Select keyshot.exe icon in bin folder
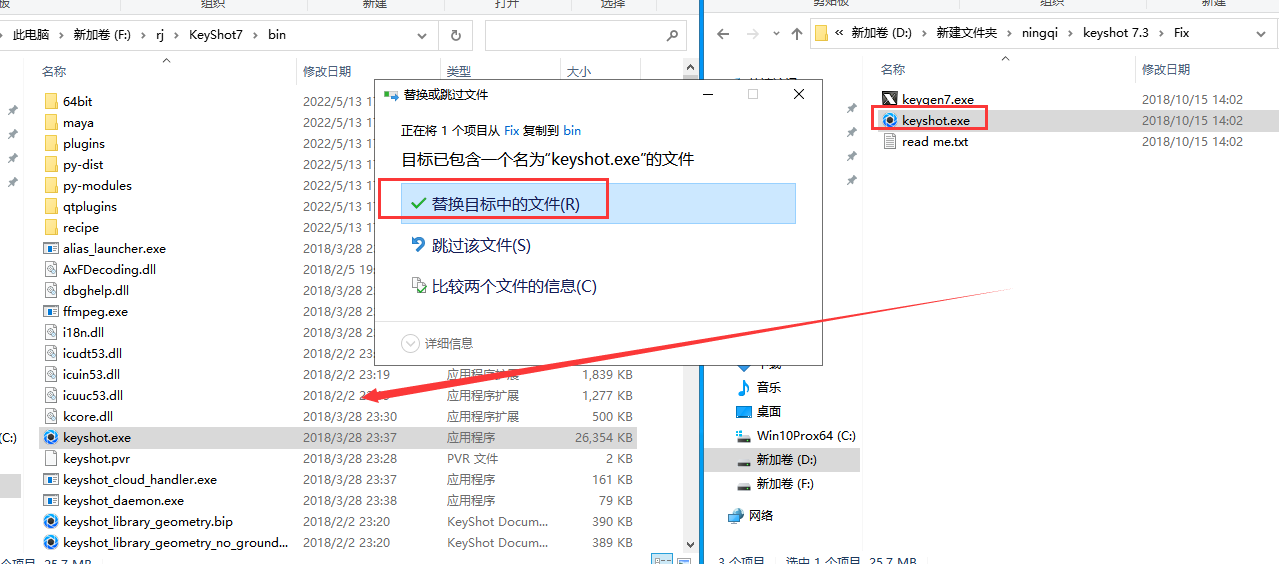 52,437
